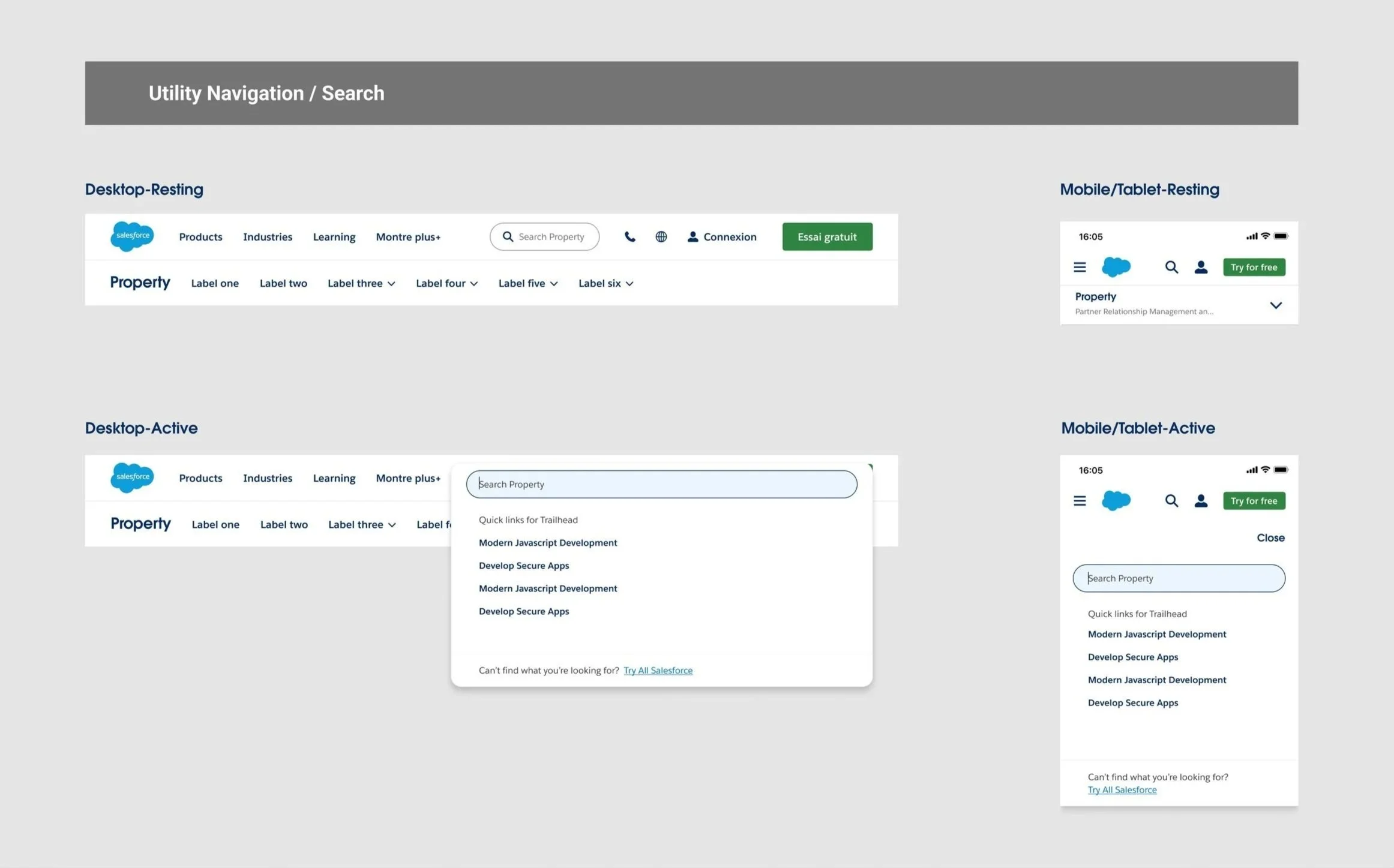
Task: Tap search magnifier in Mobile-Resting header
Action: [1171, 267]
